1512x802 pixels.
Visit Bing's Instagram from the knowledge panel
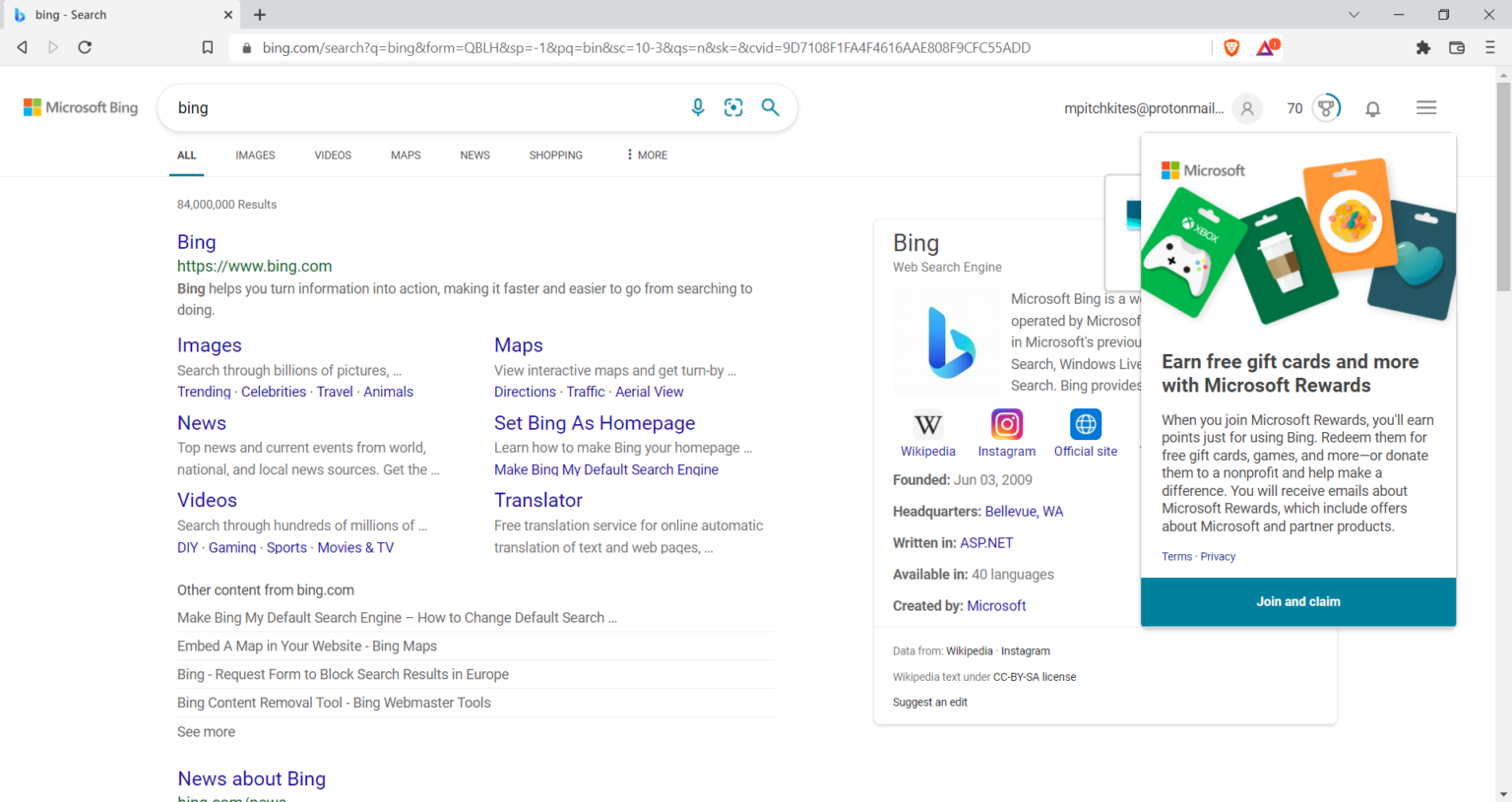(x=1006, y=424)
